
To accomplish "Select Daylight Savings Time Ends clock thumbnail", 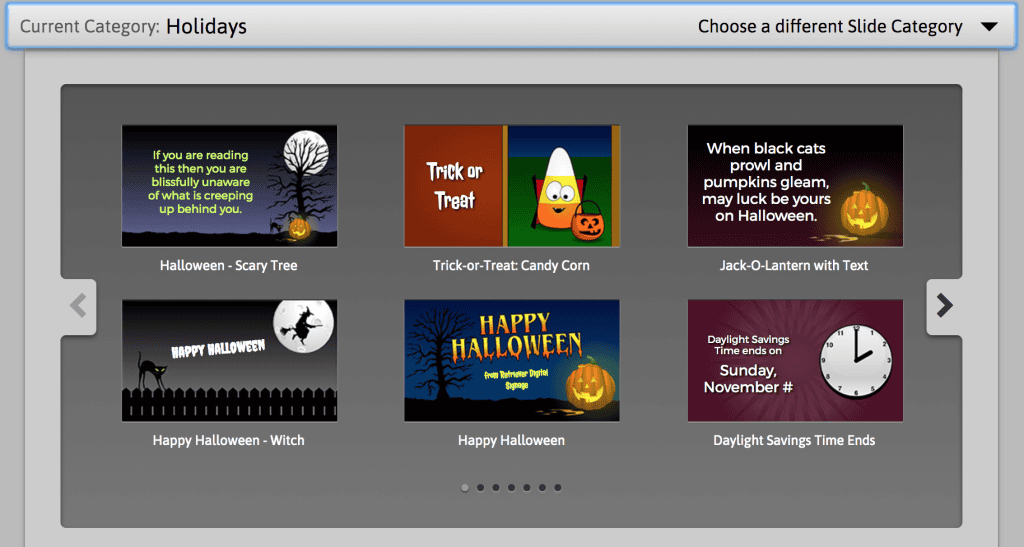I will pos(795,360).
